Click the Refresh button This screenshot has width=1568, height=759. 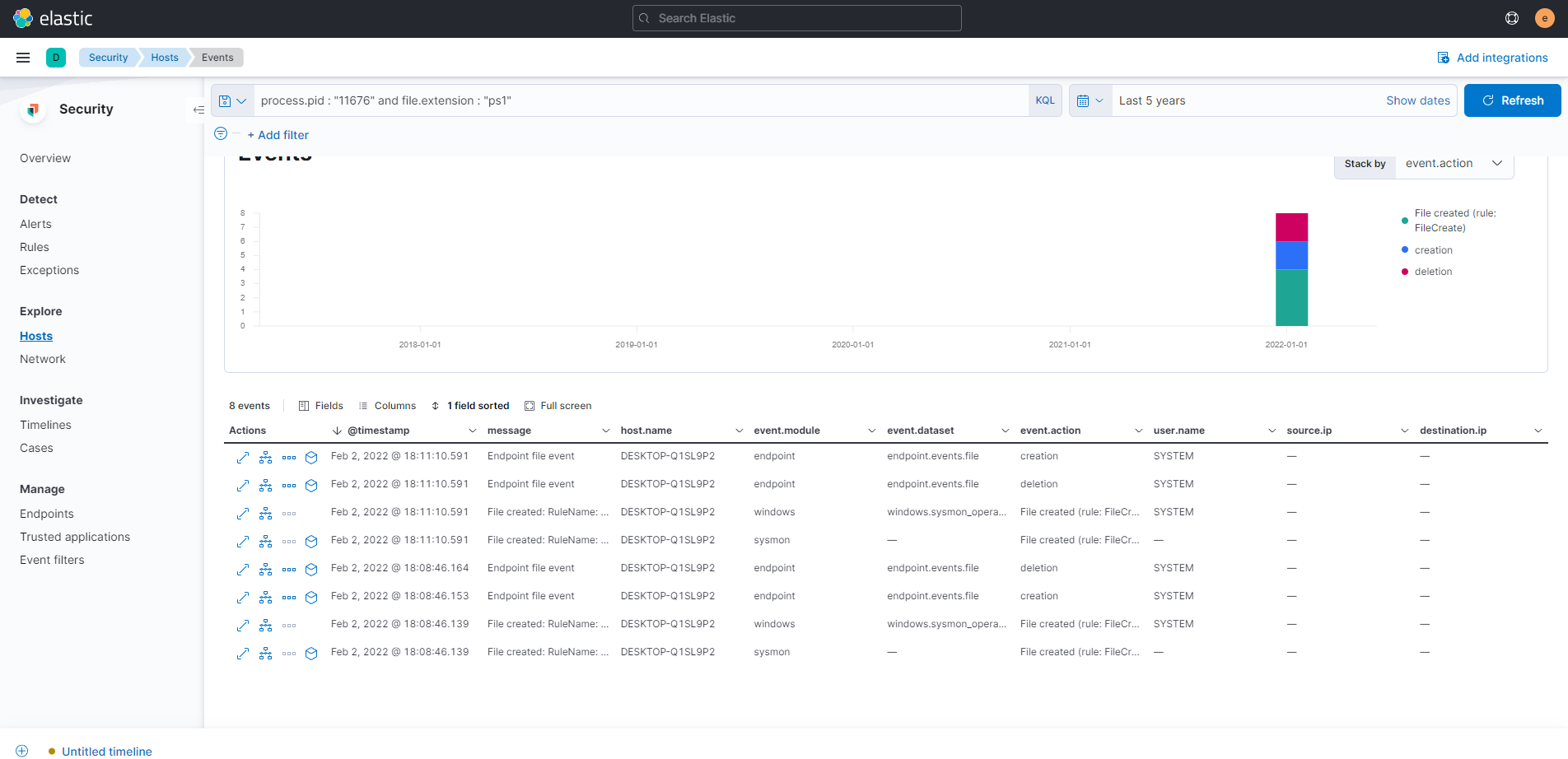1512,100
